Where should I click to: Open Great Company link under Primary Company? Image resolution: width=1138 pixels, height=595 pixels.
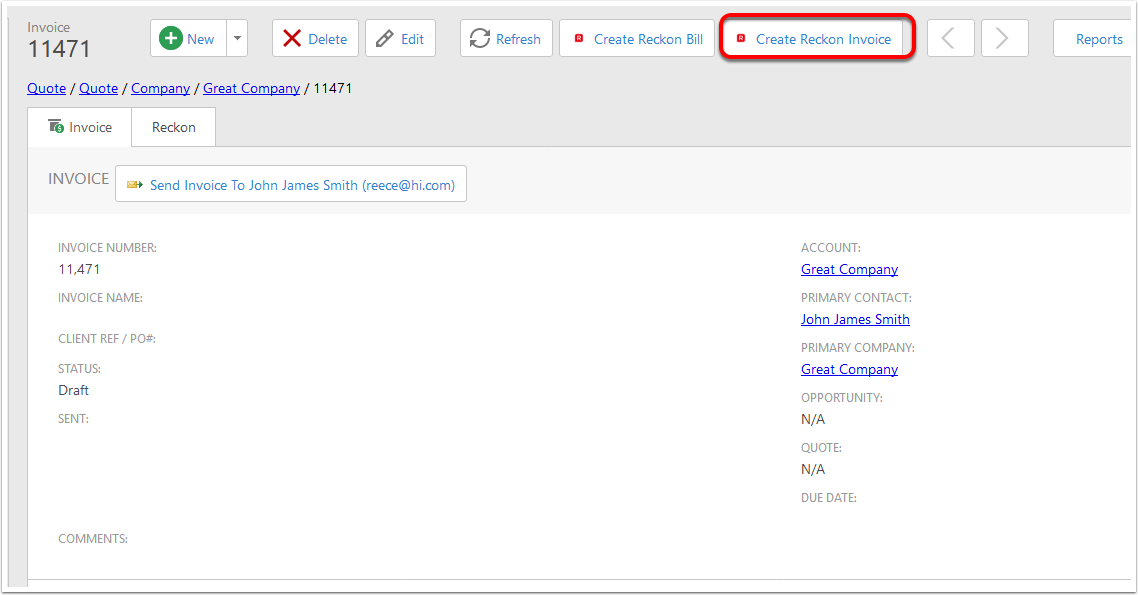coord(849,369)
